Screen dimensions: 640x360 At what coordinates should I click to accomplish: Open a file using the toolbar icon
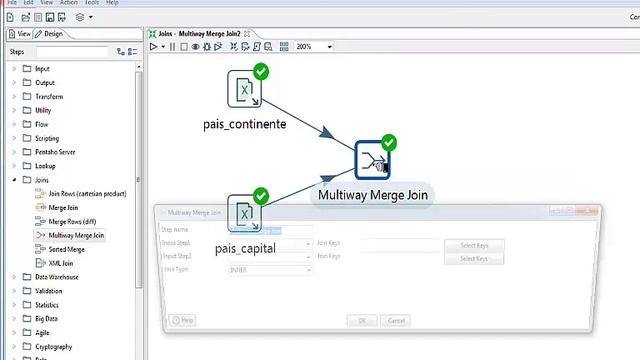[x=26, y=17]
